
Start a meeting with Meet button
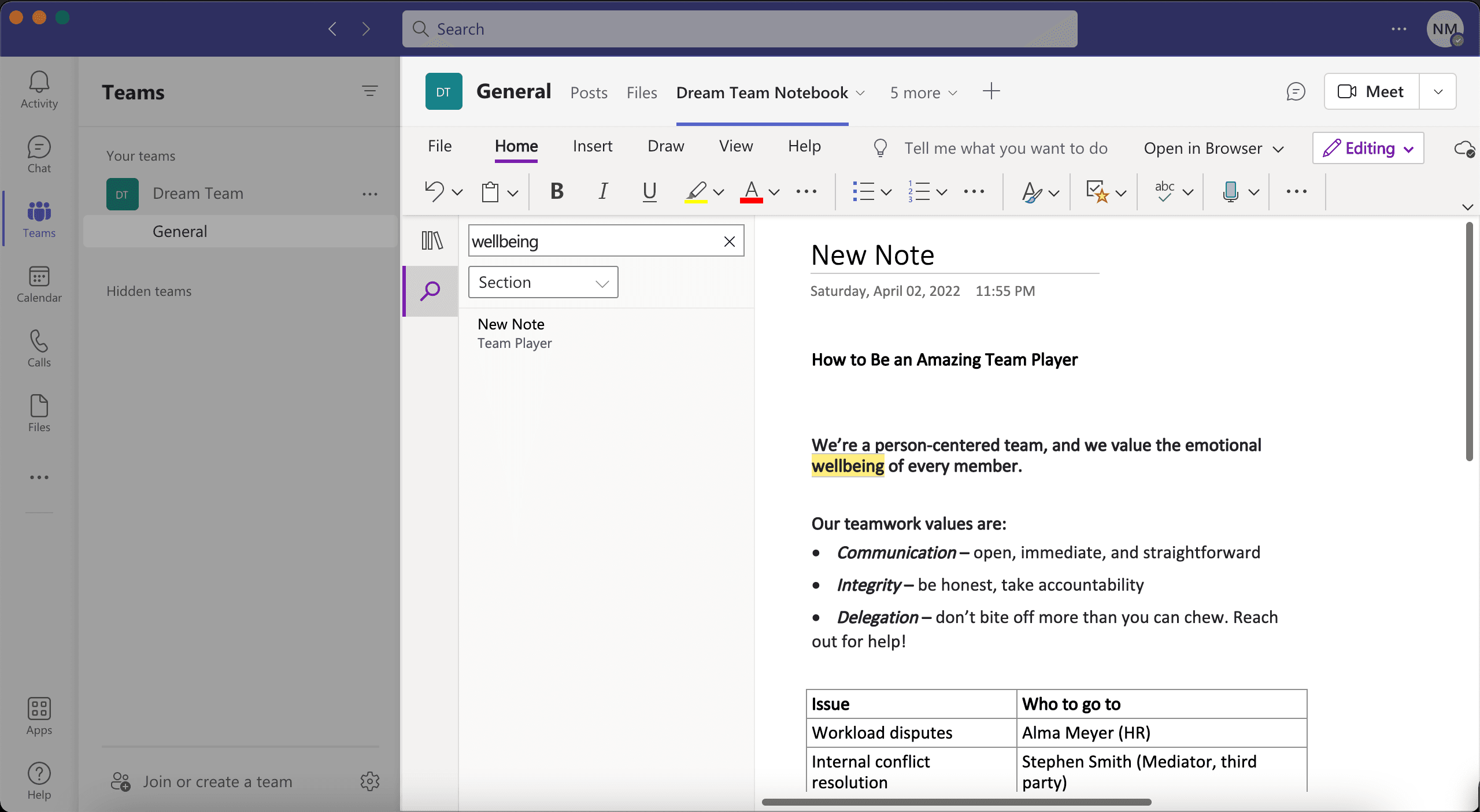(x=1371, y=91)
